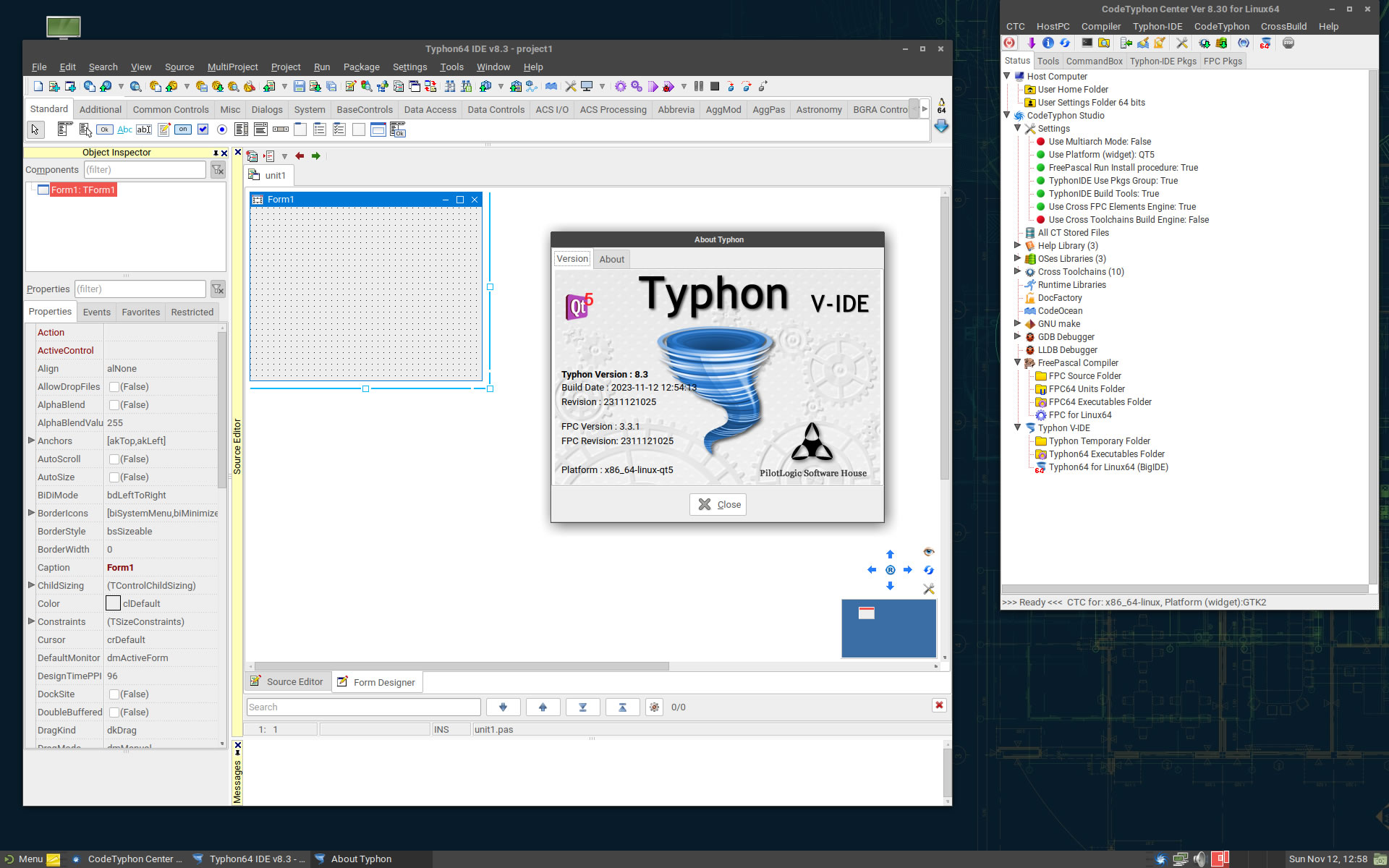Image resolution: width=1389 pixels, height=868 pixels.
Task: Click the Properties list vertical scrollbar
Action: click(x=222, y=409)
